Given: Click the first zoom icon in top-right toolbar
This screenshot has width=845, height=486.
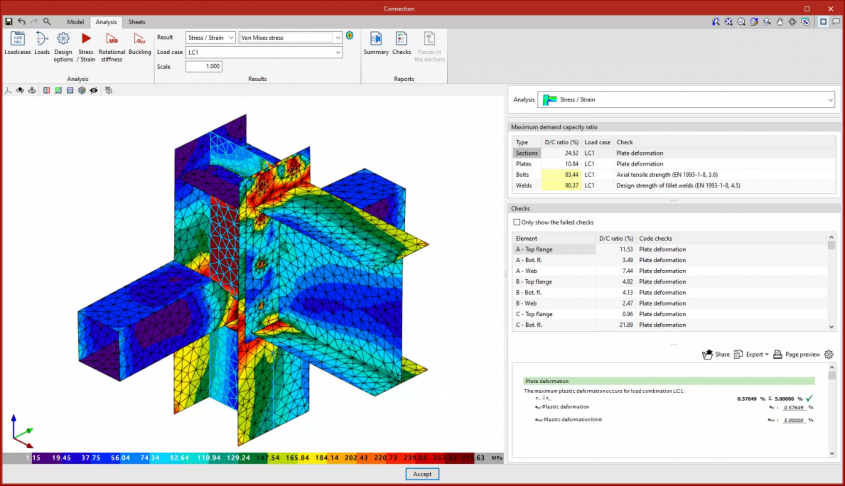Looking at the screenshot, I should 716,22.
